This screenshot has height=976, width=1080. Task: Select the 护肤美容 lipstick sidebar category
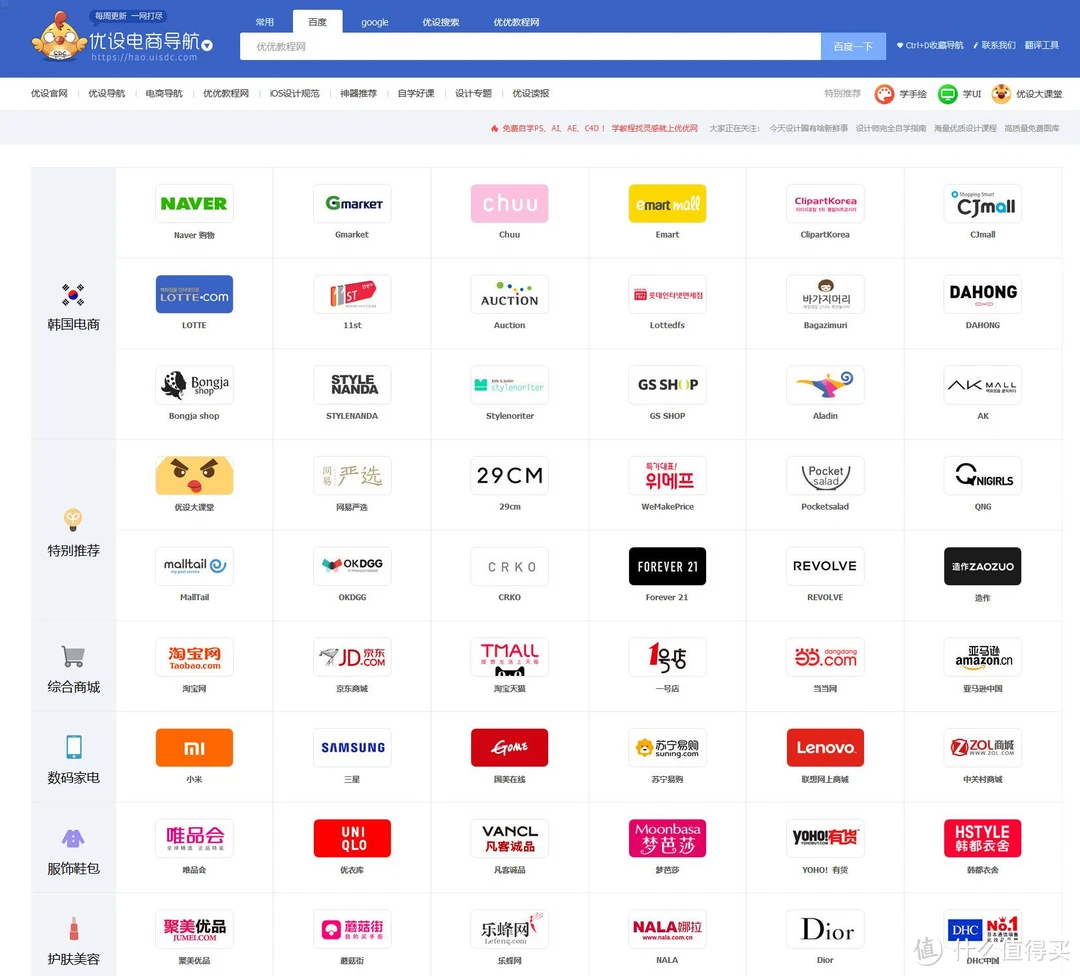[74, 942]
